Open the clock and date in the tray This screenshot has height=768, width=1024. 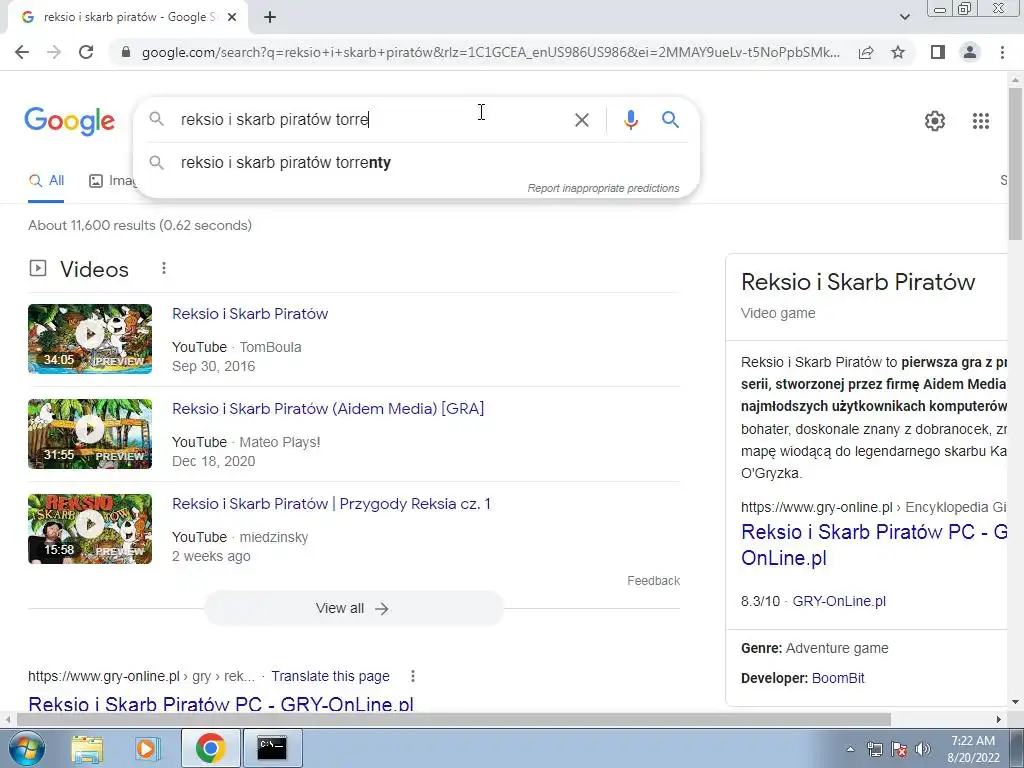point(973,748)
